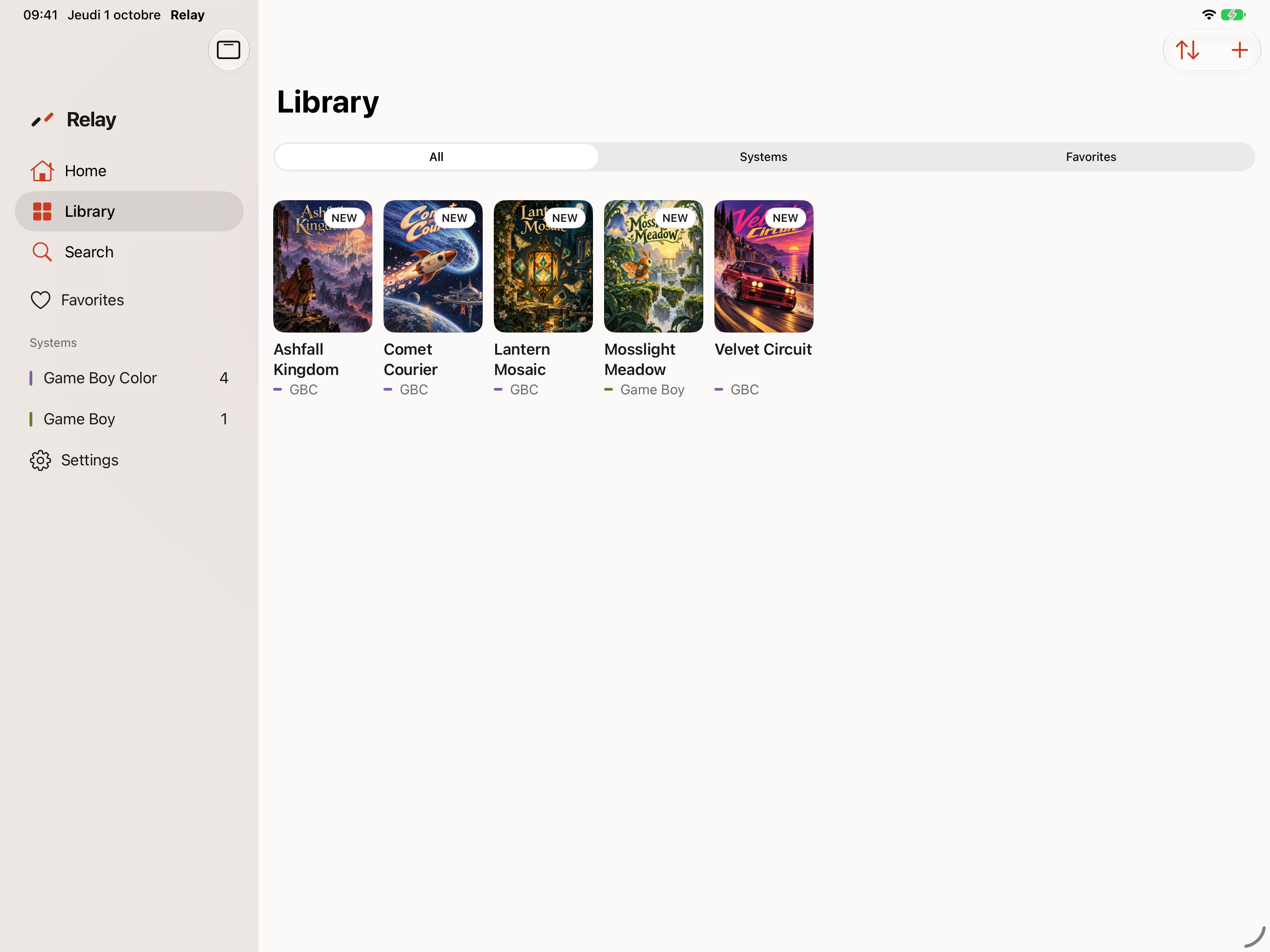Click the Library page heading
This screenshot has width=1270, height=952.
pyautogui.click(x=328, y=103)
